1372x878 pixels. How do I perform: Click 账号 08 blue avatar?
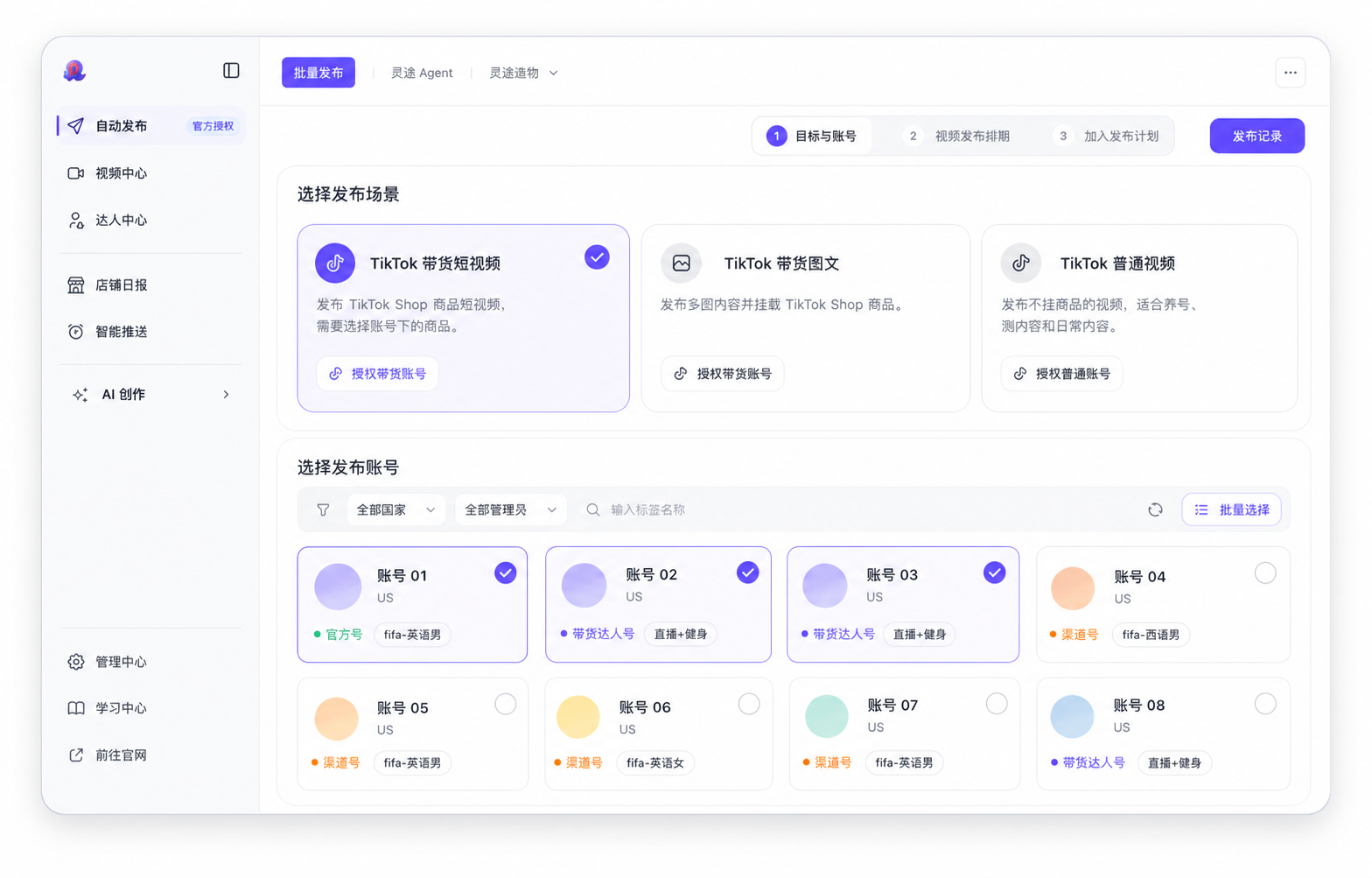click(x=1073, y=717)
